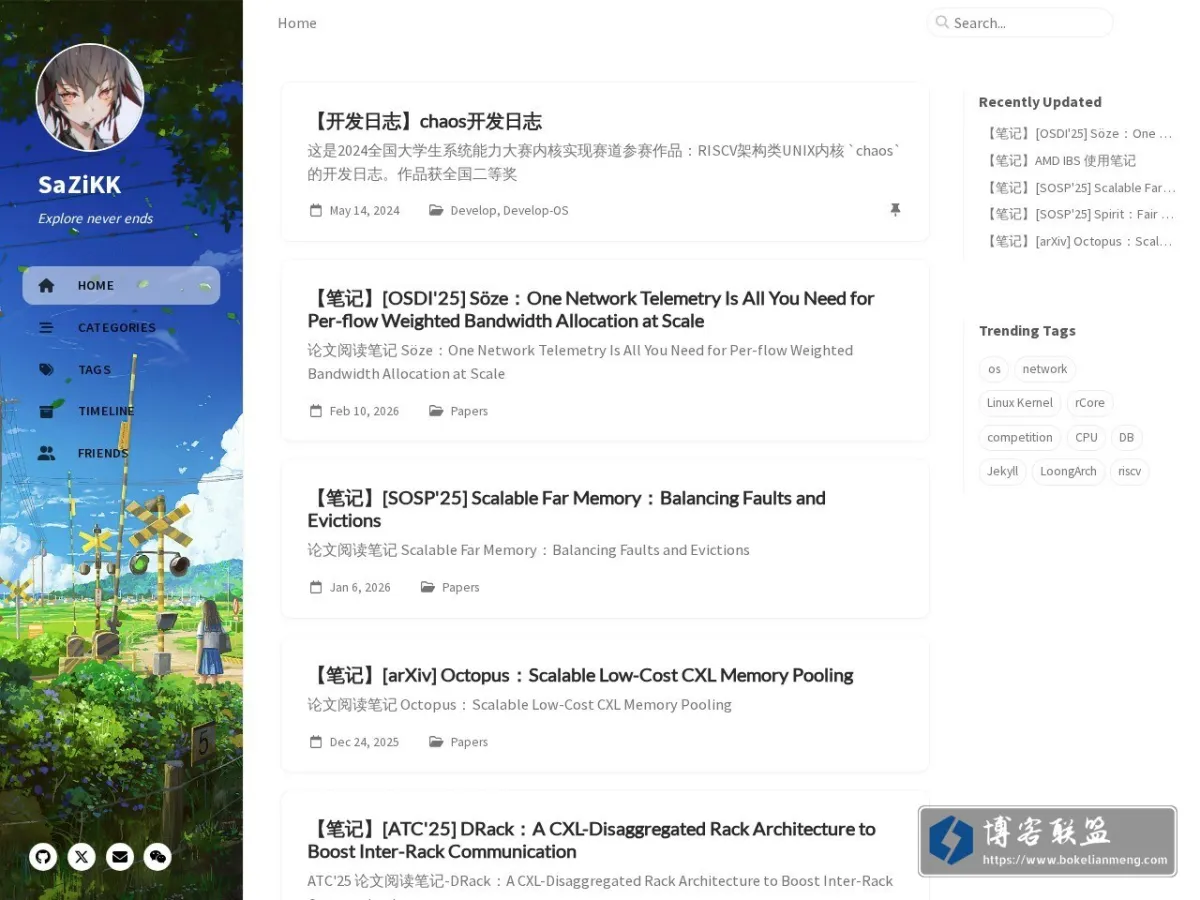Click the stacked-lines icon beside CATEGORIES
This screenshot has height=900, width=1200.
tap(46, 327)
